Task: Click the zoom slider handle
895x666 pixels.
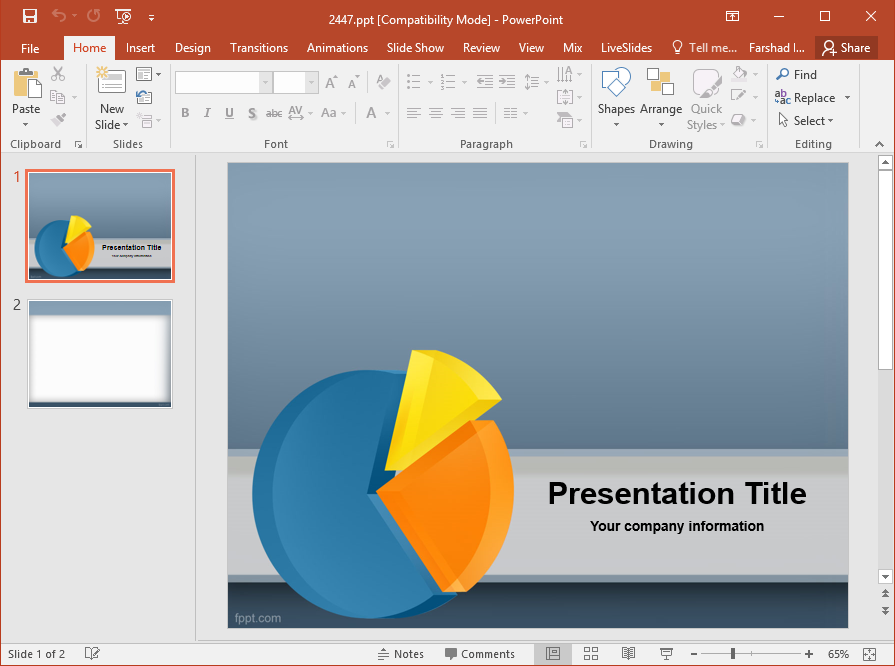Action: 732,654
